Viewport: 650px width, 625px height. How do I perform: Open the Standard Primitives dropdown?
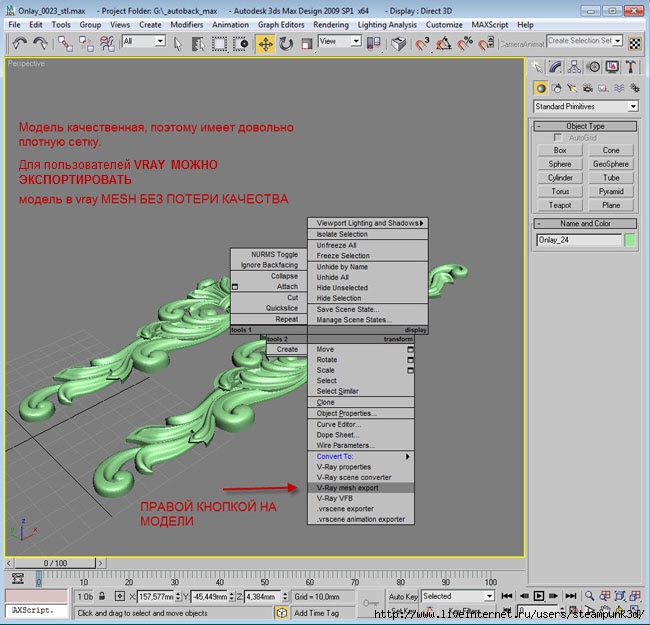586,107
